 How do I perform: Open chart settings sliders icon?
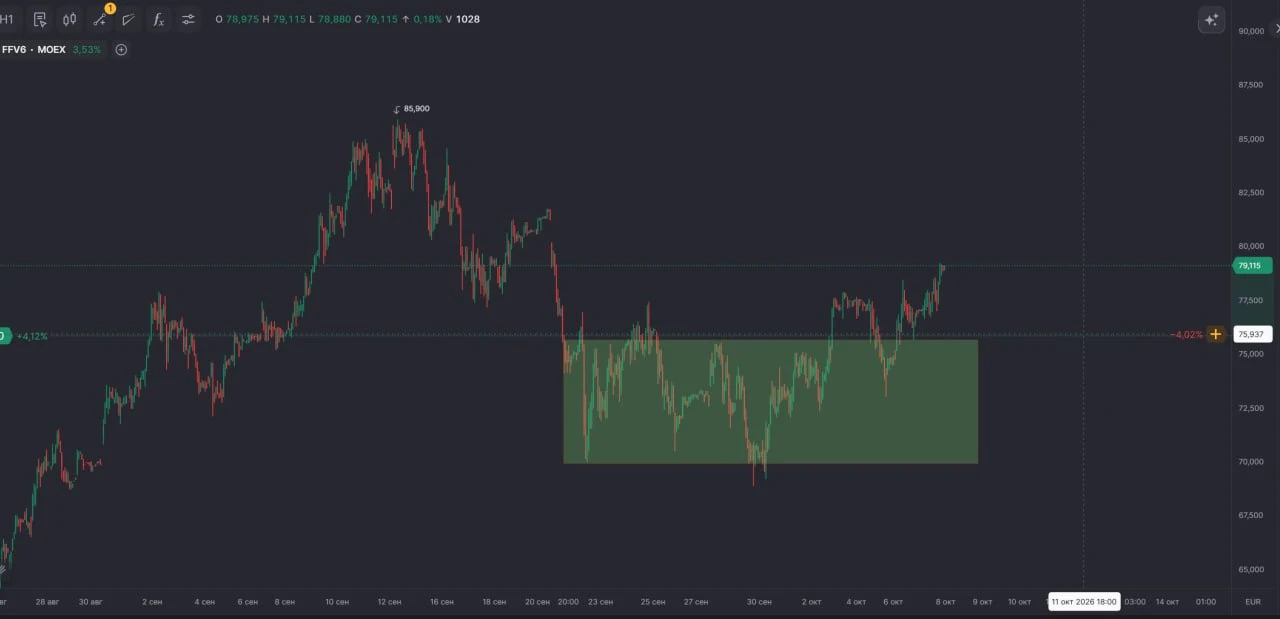pyautogui.click(x=188, y=19)
